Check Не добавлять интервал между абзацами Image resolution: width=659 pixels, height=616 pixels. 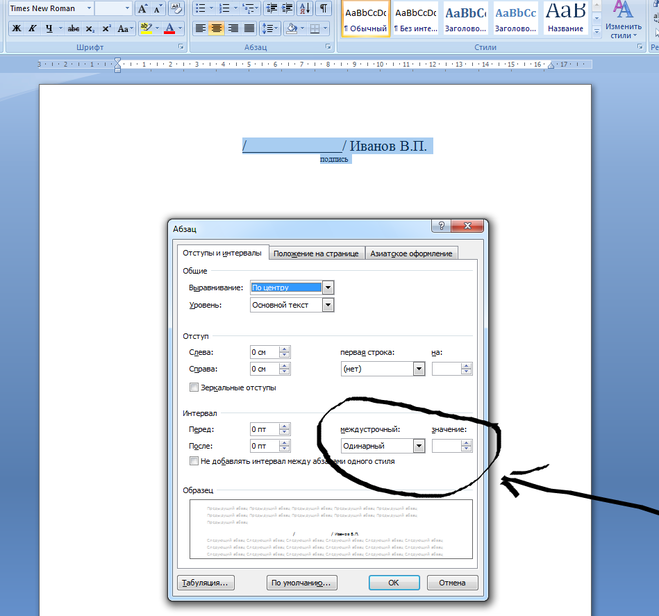pyautogui.click(x=194, y=461)
